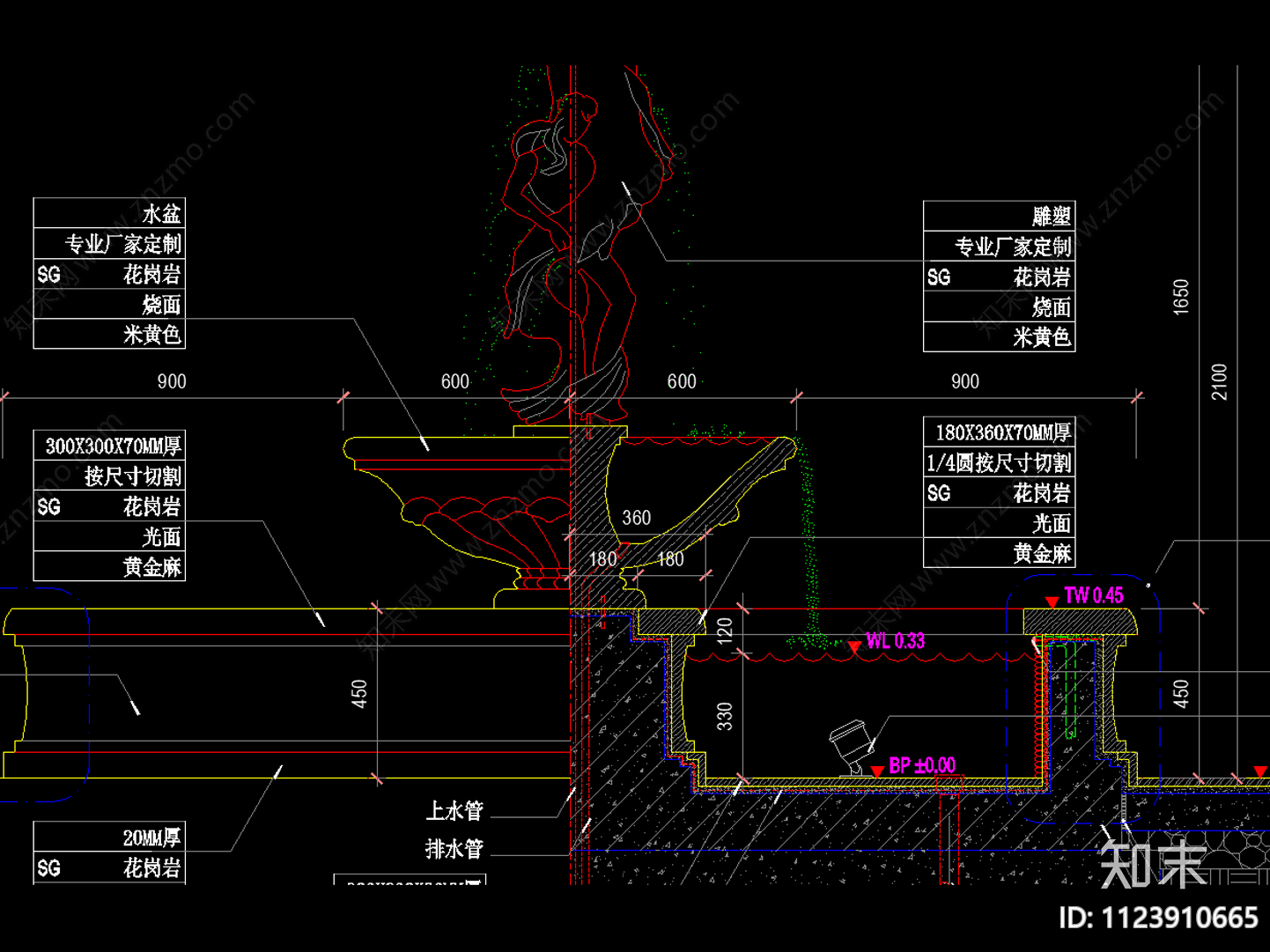Screen dimensions: 1270x952
Task: Select the 水盆 label text
Action: [x=161, y=214]
